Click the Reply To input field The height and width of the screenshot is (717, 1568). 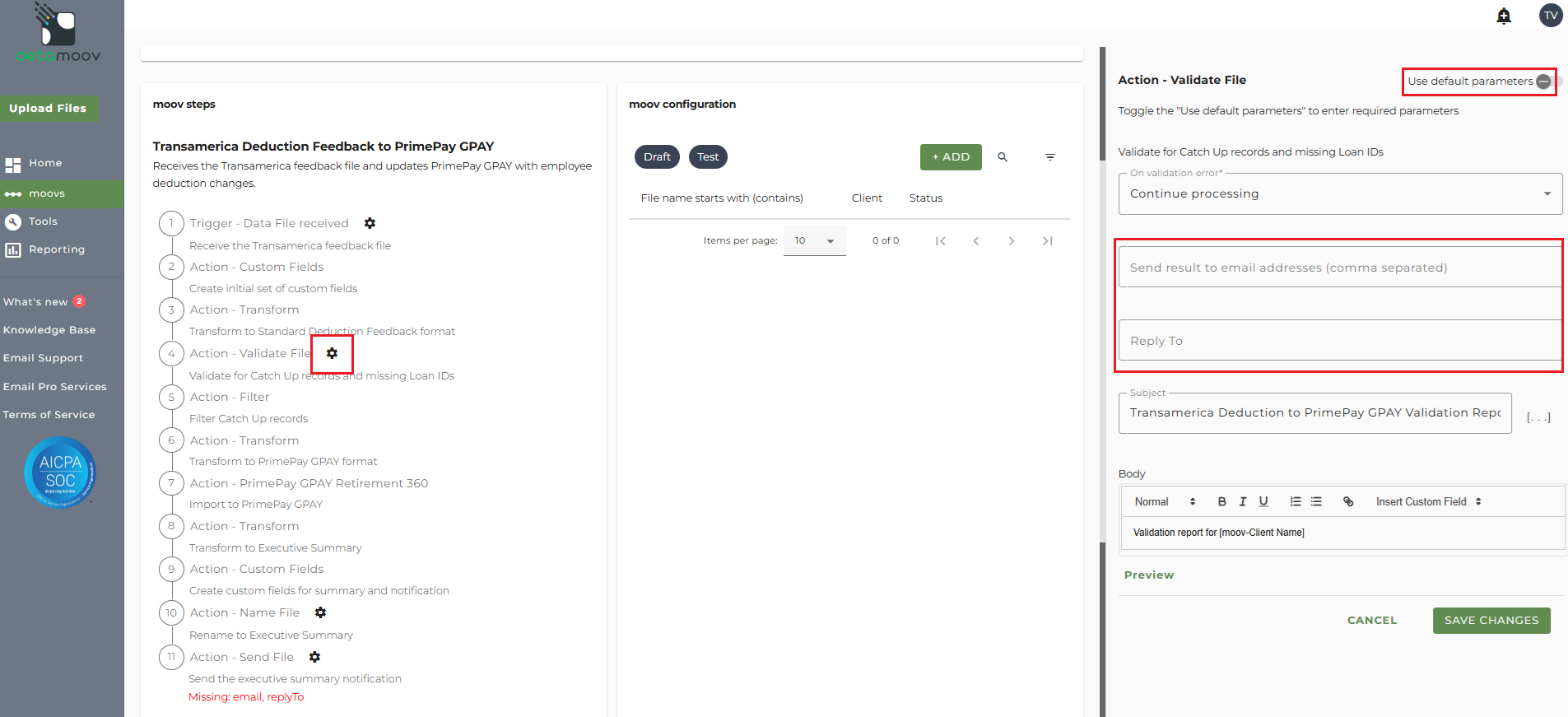tap(1340, 341)
